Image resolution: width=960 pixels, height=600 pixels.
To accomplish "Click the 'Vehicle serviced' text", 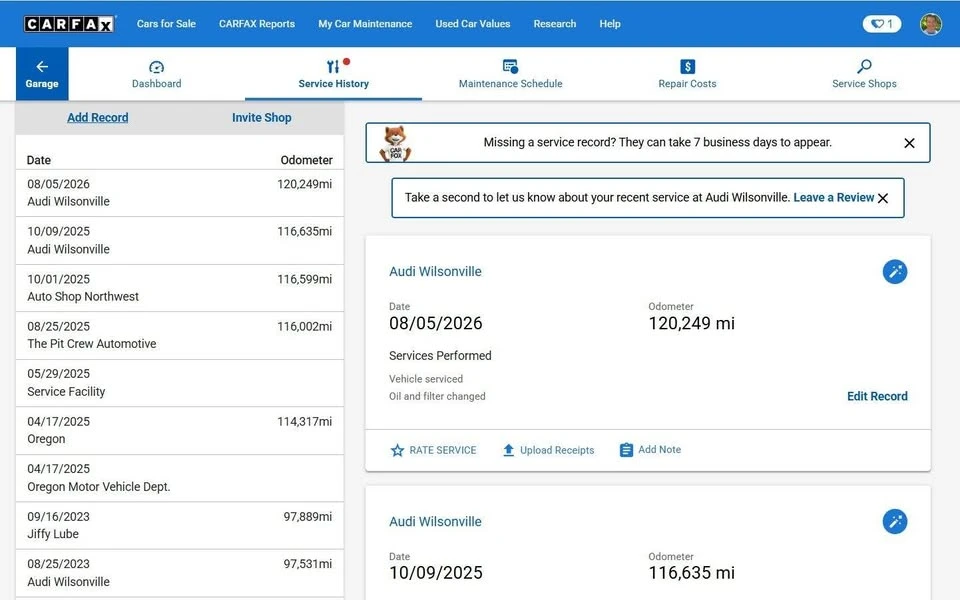I will coord(426,379).
